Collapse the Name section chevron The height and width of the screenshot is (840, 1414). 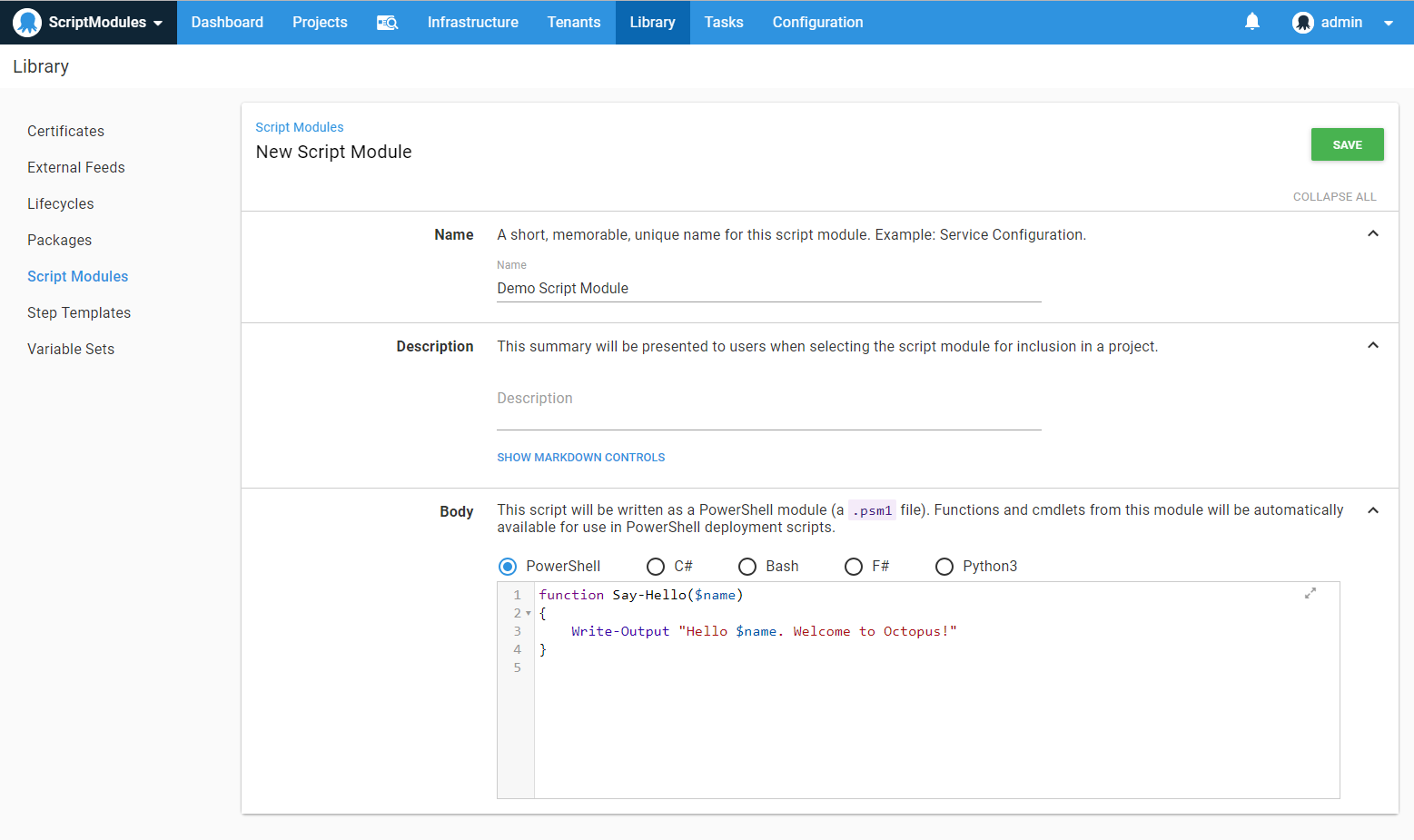click(1372, 234)
